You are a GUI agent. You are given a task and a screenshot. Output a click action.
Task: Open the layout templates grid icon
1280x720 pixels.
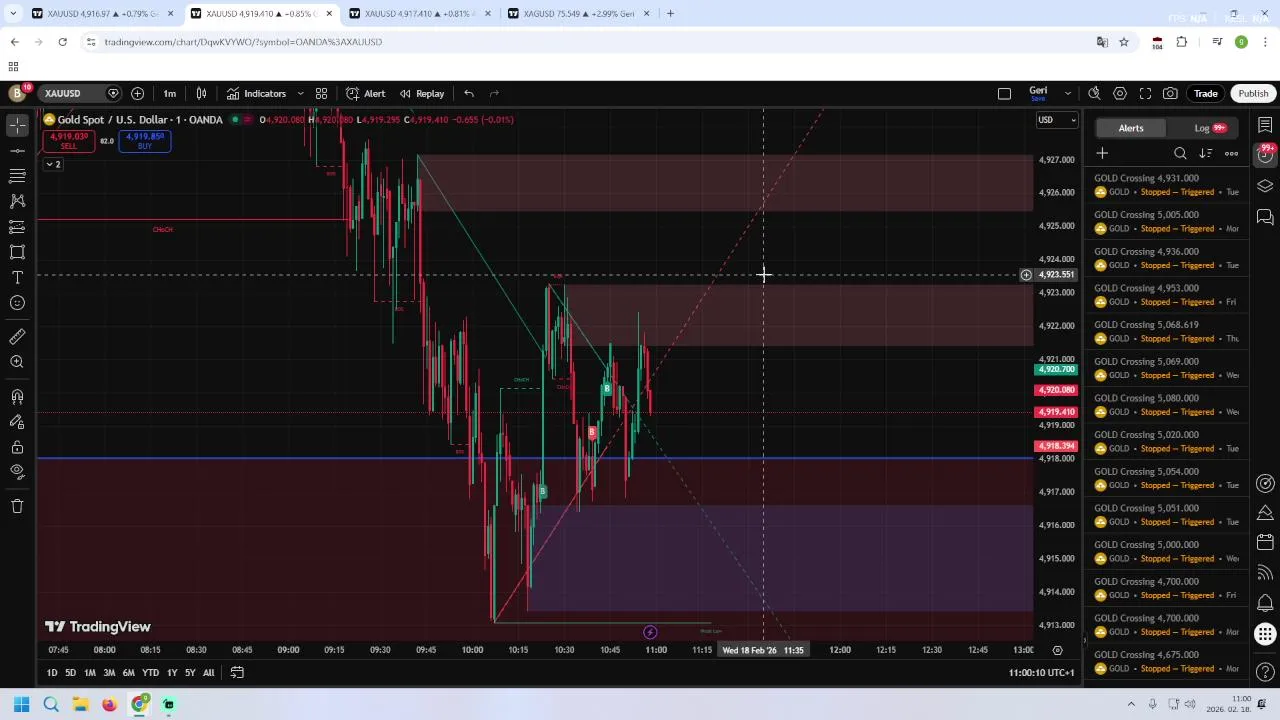[321, 93]
